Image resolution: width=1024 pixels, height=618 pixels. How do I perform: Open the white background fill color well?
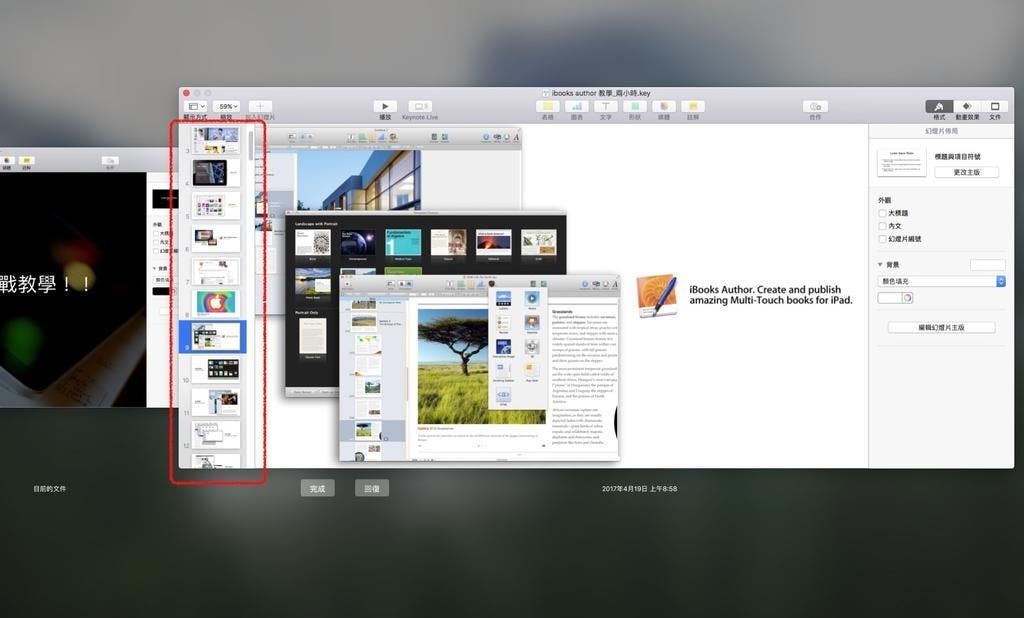[x=889, y=298]
